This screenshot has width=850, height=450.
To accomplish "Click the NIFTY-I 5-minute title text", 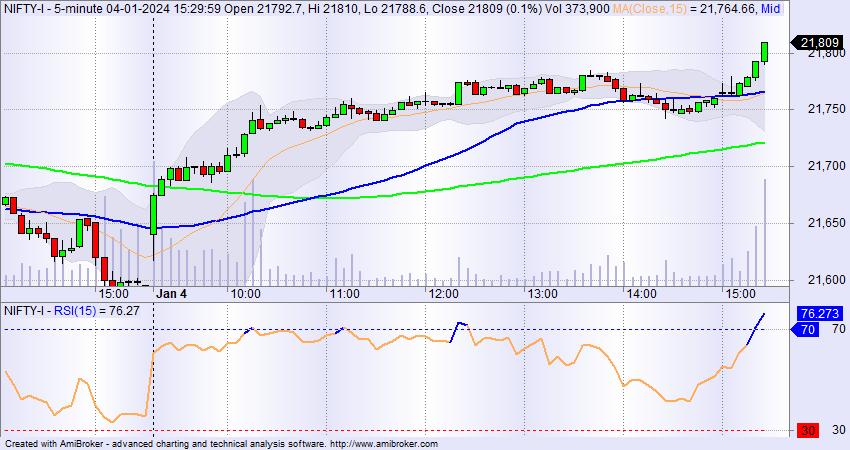I will 56,9.
